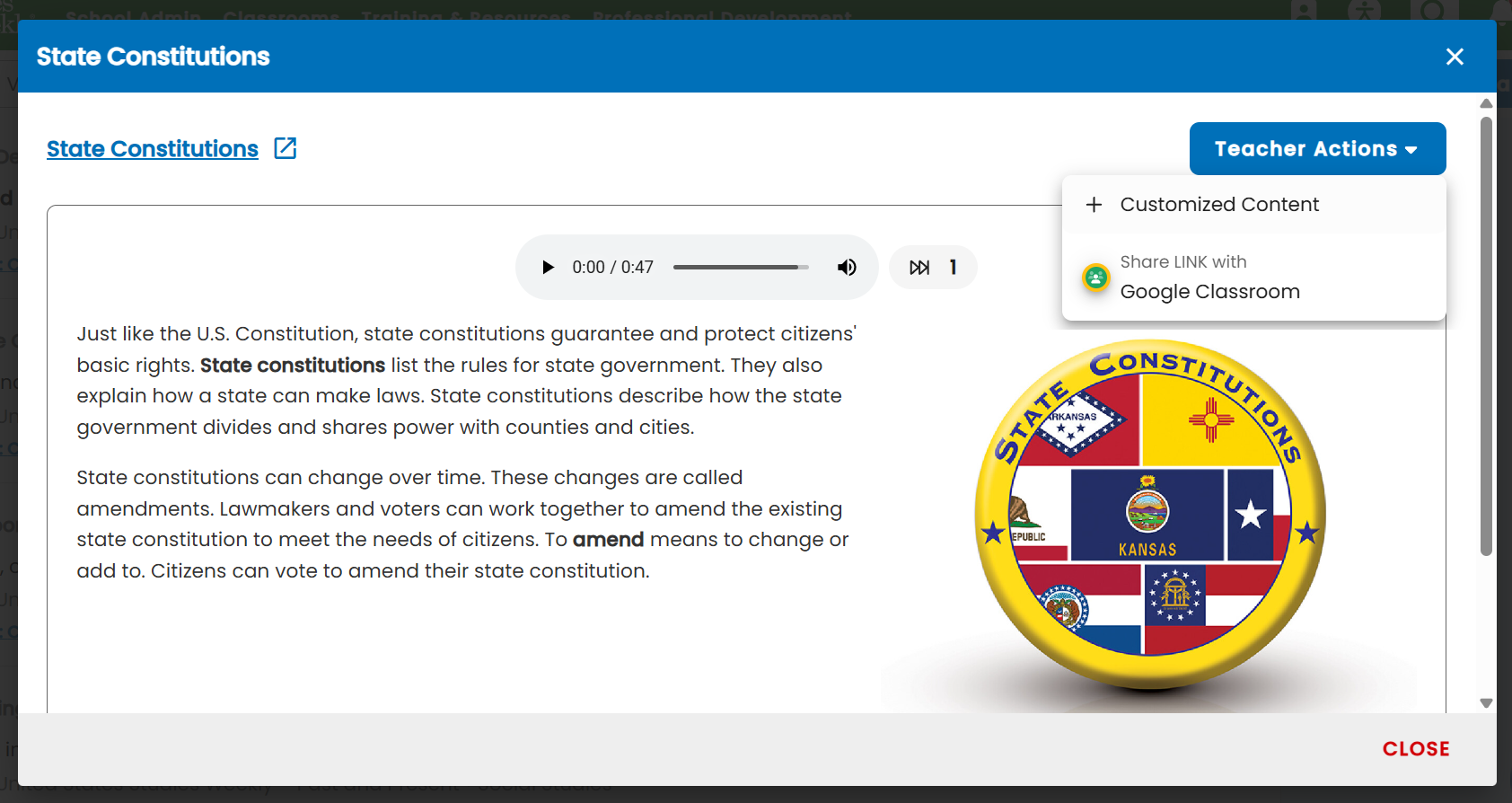Click the State Constitutions badge image
This screenshot has width=1512, height=803.
pyautogui.click(x=1150, y=515)
